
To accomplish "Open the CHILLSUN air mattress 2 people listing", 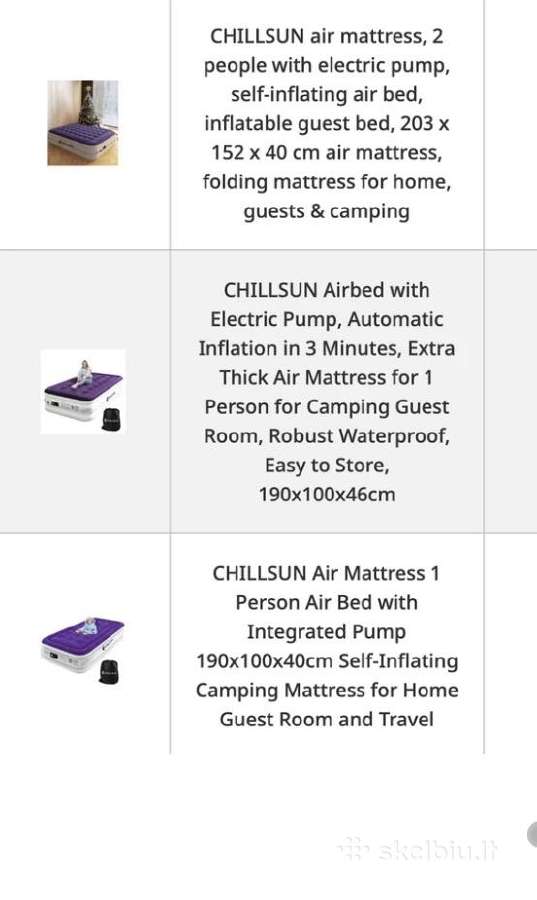I will [326, 123].
